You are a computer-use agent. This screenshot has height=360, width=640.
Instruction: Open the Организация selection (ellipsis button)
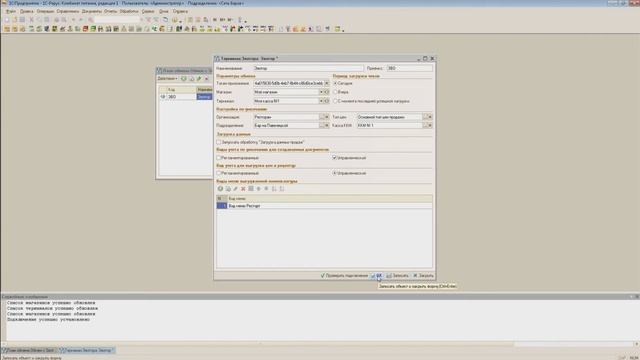coord(321,117)
